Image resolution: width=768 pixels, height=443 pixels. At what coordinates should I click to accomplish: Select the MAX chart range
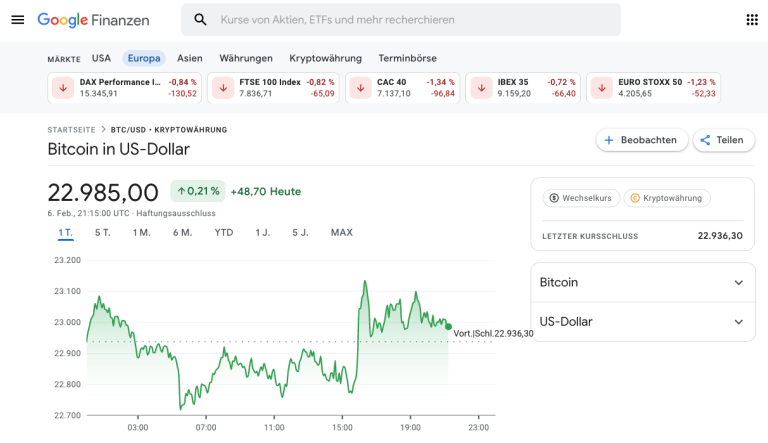click(342, 233)
